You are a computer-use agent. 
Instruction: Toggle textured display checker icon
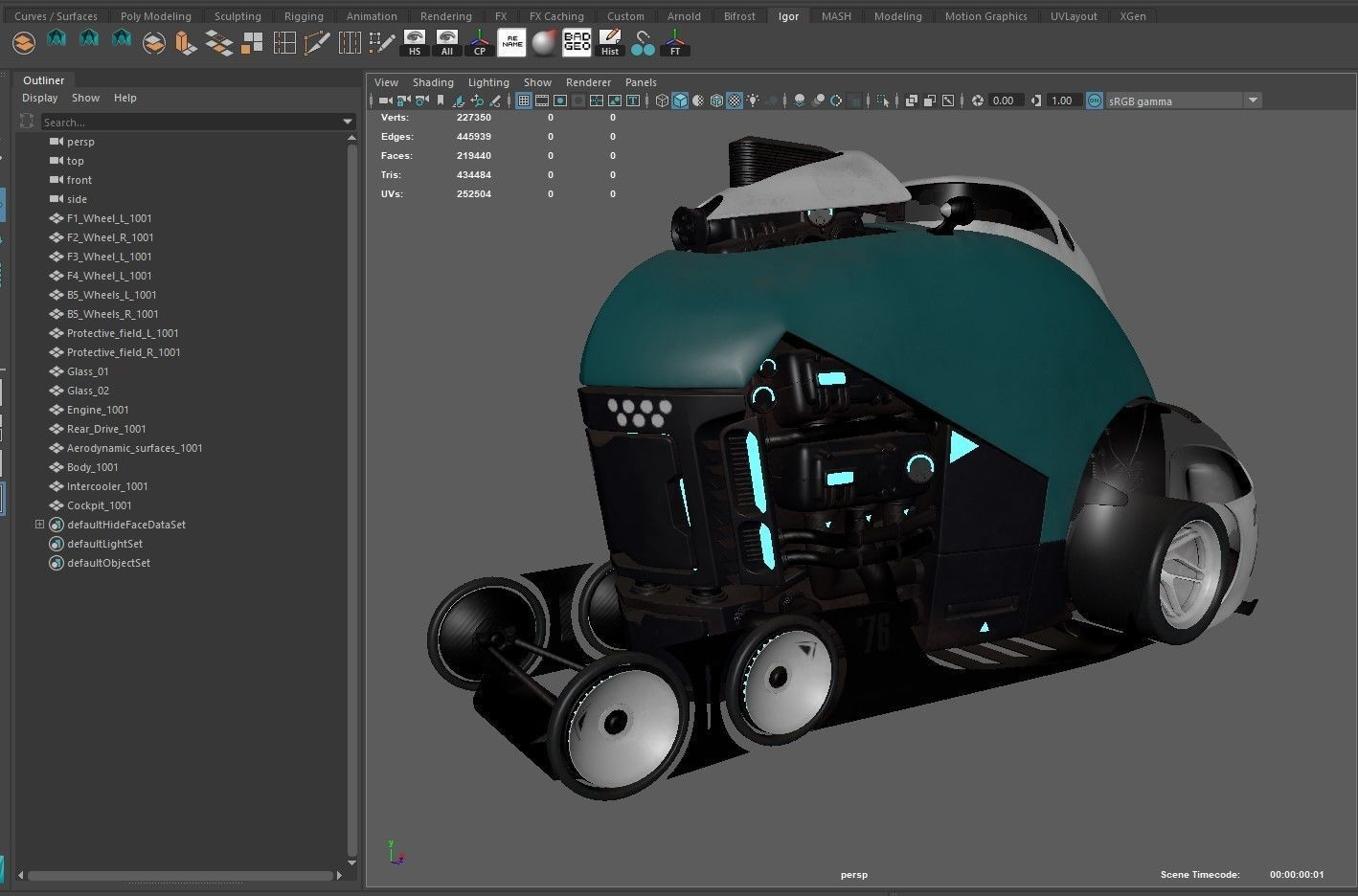[735, 101]
